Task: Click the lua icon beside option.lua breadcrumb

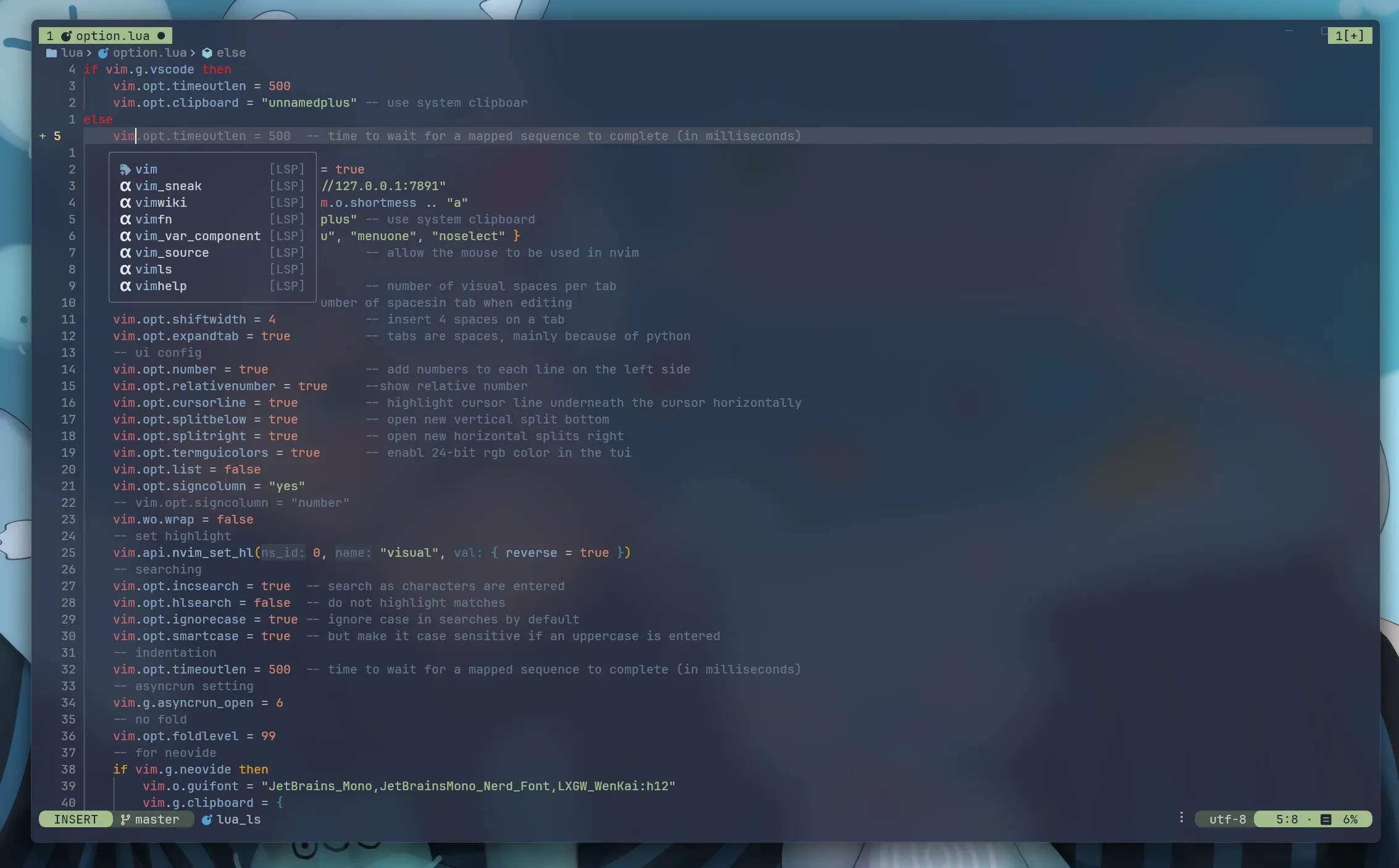Action: (x=103, y=53)
